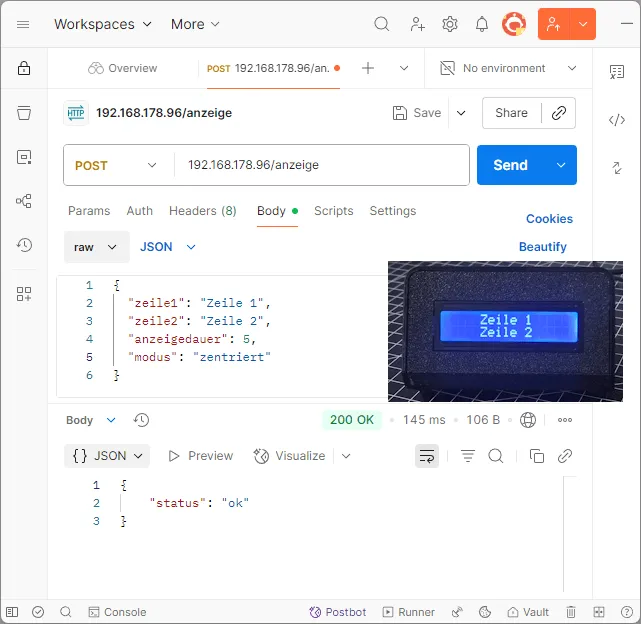
Task: Open the No environment selector
Action: coord(510,69)
